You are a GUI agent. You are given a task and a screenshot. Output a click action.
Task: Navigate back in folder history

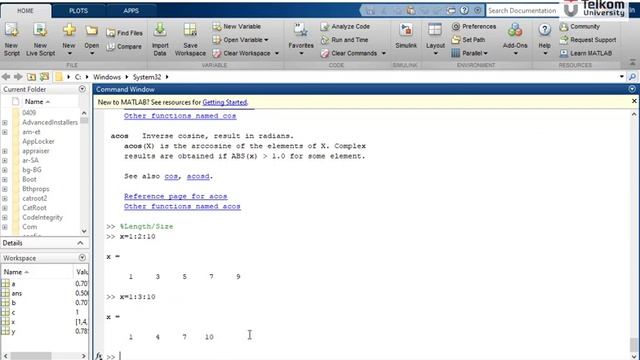click(x=6, y=77)
